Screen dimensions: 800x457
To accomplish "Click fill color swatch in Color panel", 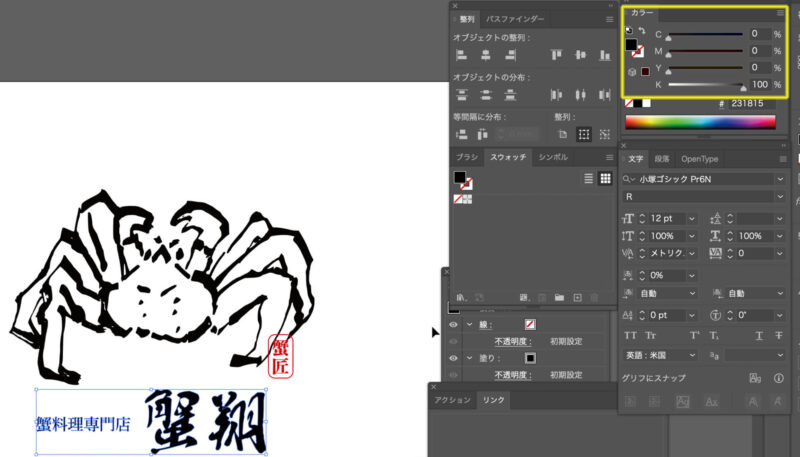I will 631,44.
